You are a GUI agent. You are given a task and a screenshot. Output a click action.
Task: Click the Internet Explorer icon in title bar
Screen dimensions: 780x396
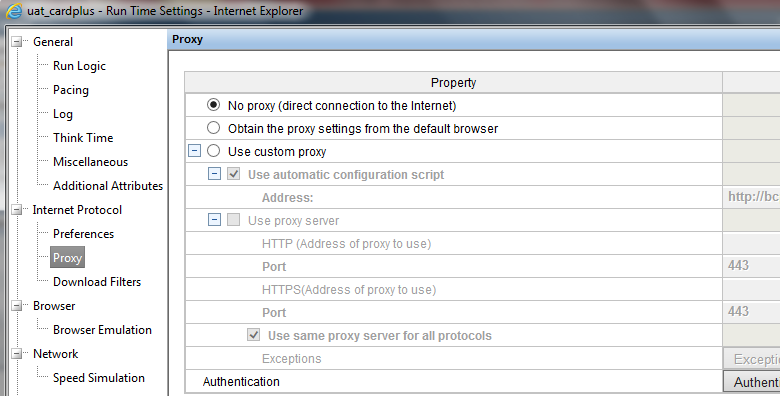pos(14,11)
